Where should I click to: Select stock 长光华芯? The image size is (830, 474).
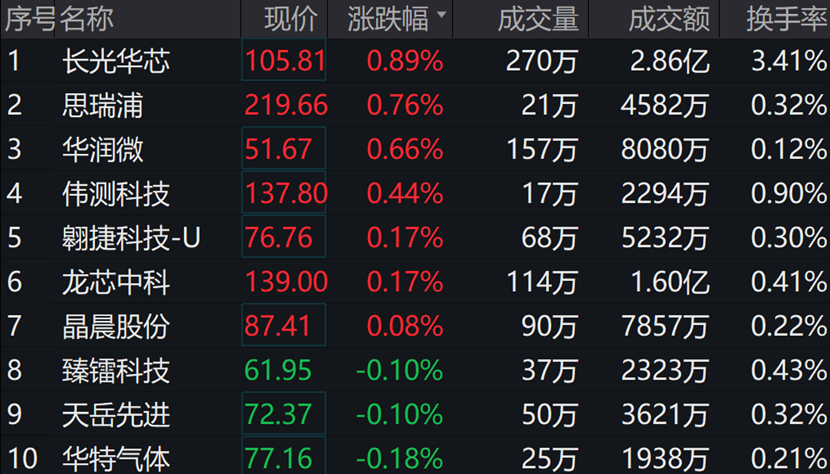tap(116, 61)
